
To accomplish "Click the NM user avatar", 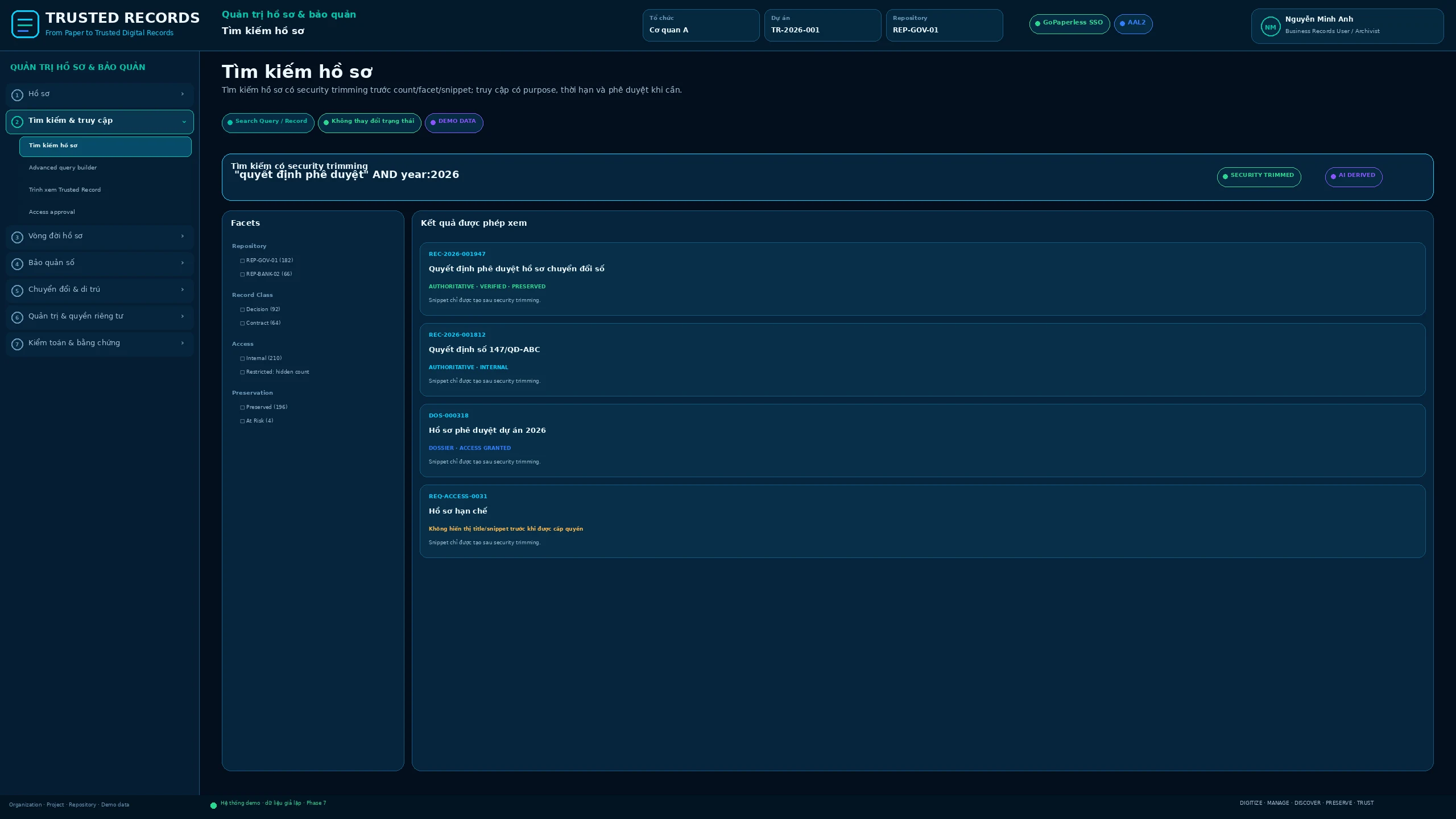I will [1270, 27].
